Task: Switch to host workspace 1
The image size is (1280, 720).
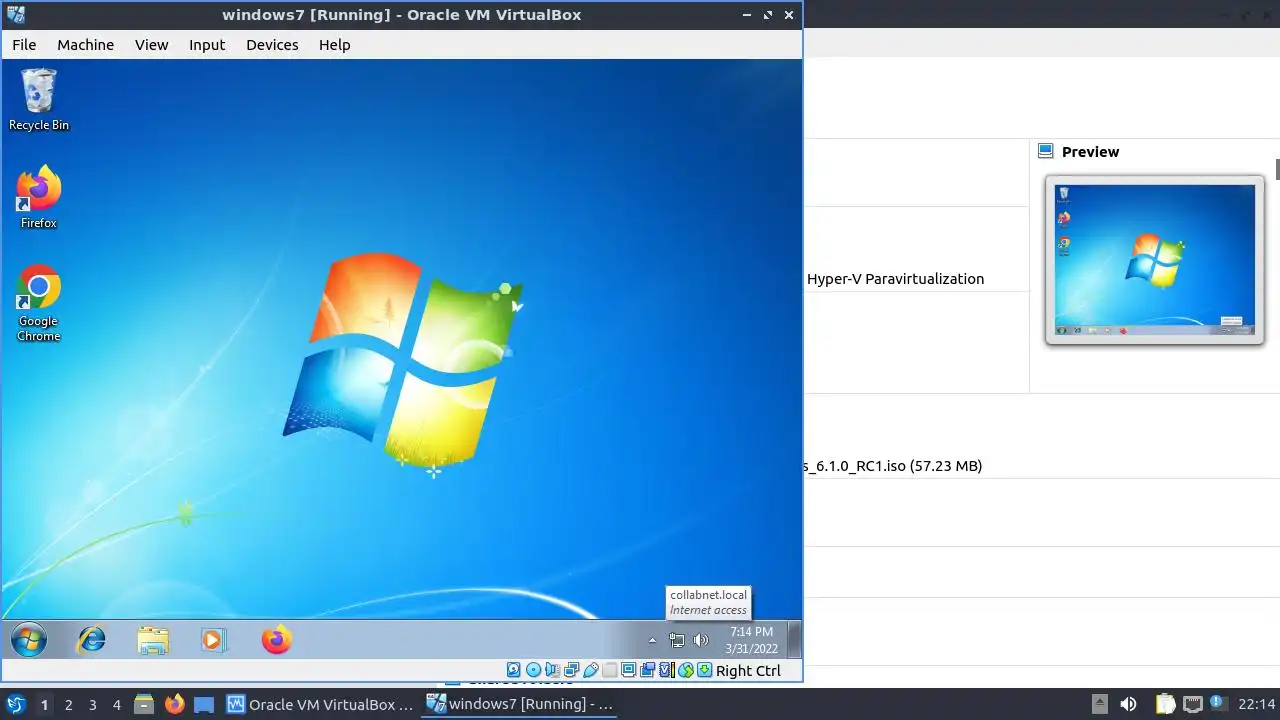Action: (44, 704)
